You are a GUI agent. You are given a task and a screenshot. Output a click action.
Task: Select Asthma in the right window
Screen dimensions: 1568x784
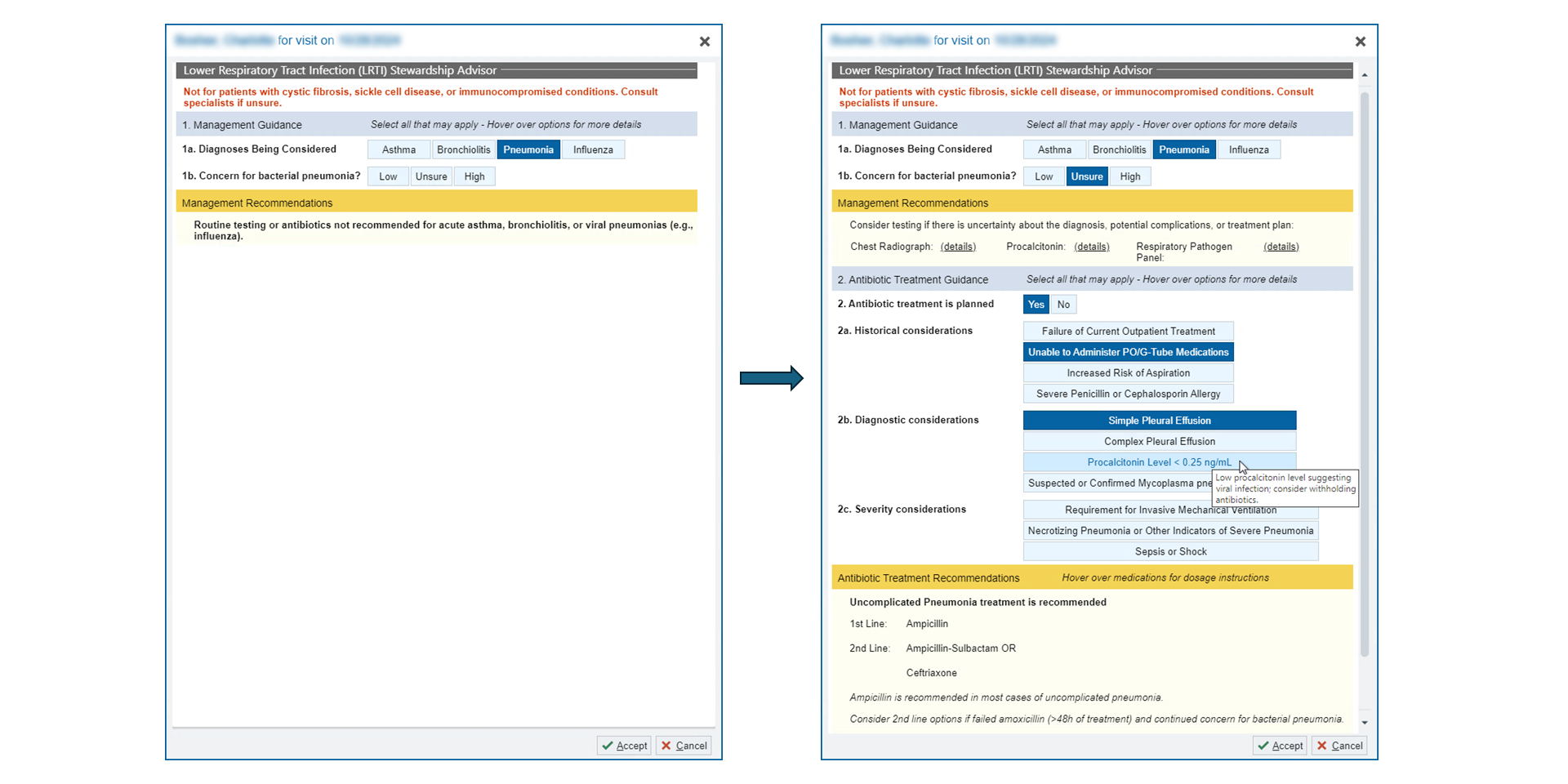(1054, 149)
